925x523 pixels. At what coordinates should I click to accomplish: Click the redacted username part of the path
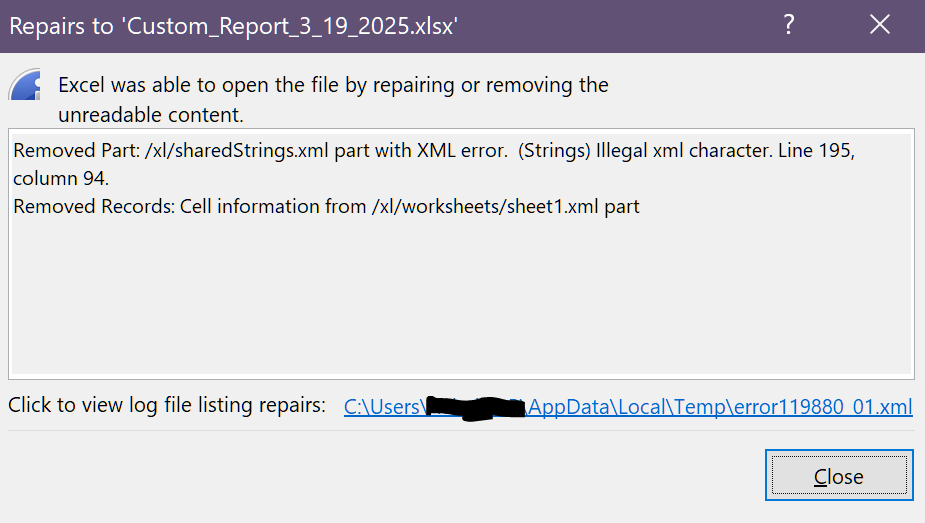475,408
